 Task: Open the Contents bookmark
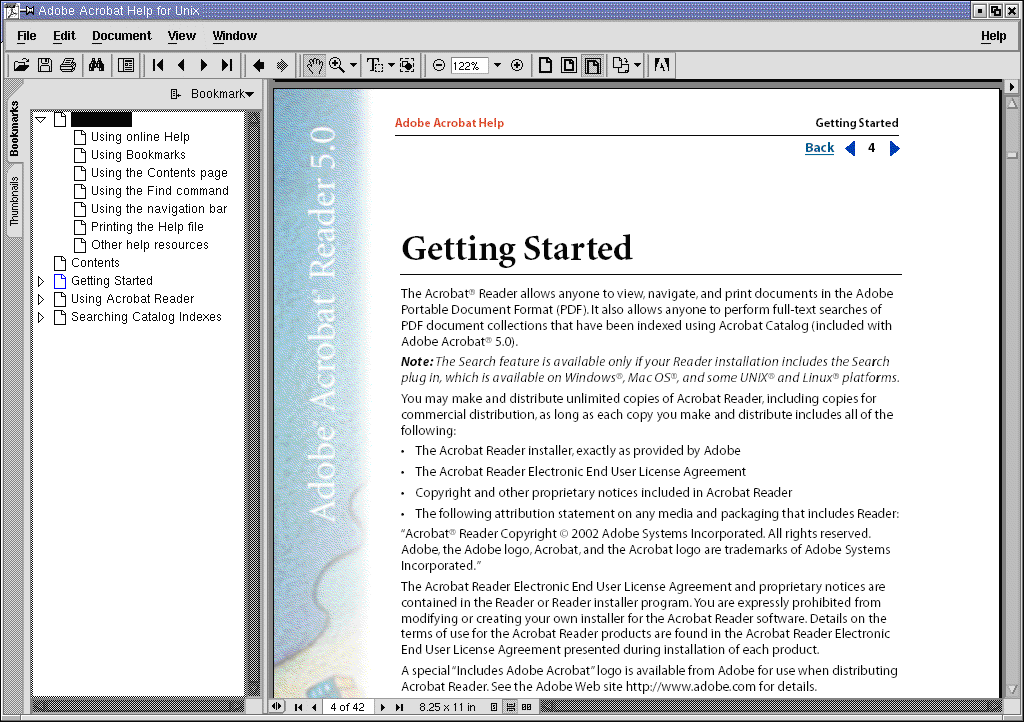click(x=95, y=263)
